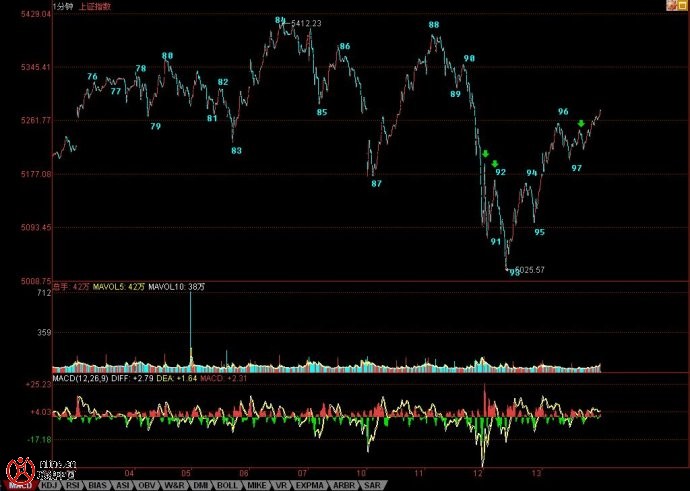Open the EXPMA indicator tab
The height and width of the screenshot is (491, 690).
(309, 485)
